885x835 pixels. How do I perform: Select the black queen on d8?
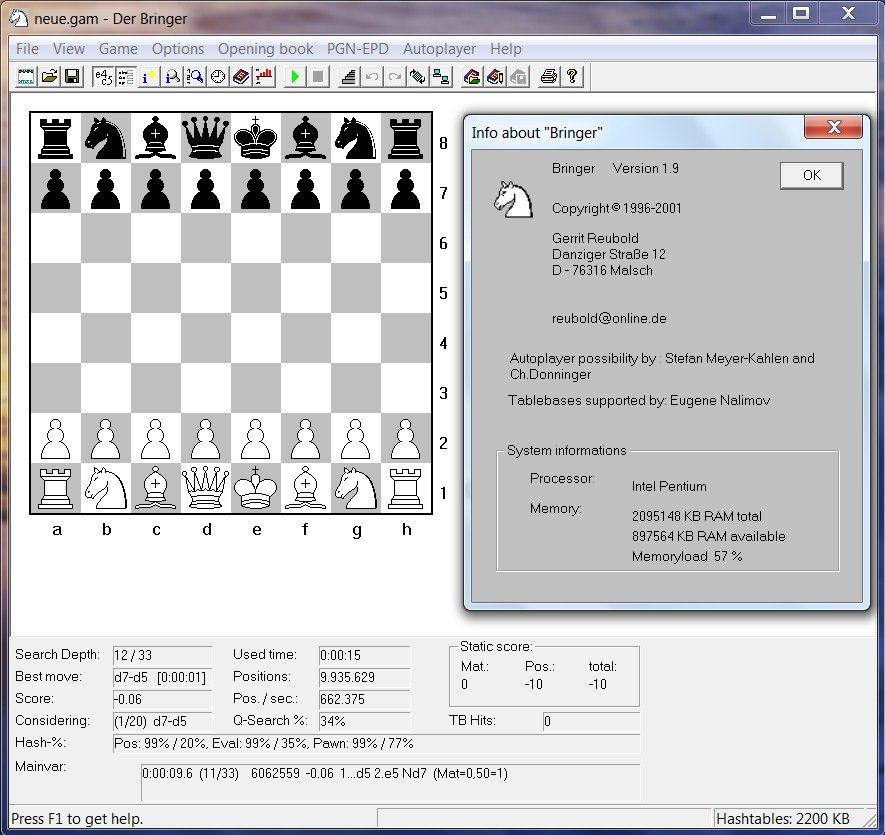coord(206,138)
